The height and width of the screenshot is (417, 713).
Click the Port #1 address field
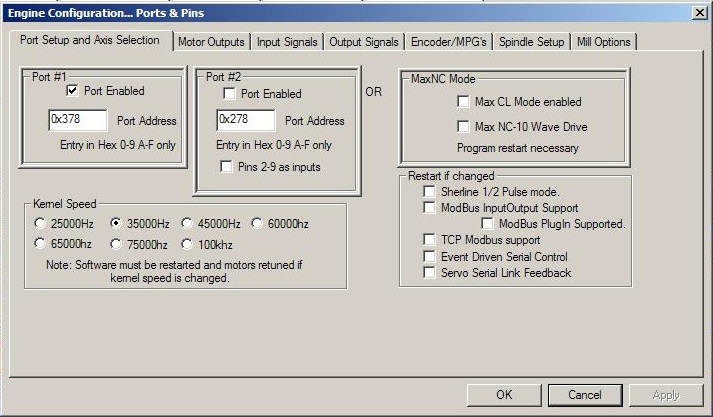coord(78,120)
